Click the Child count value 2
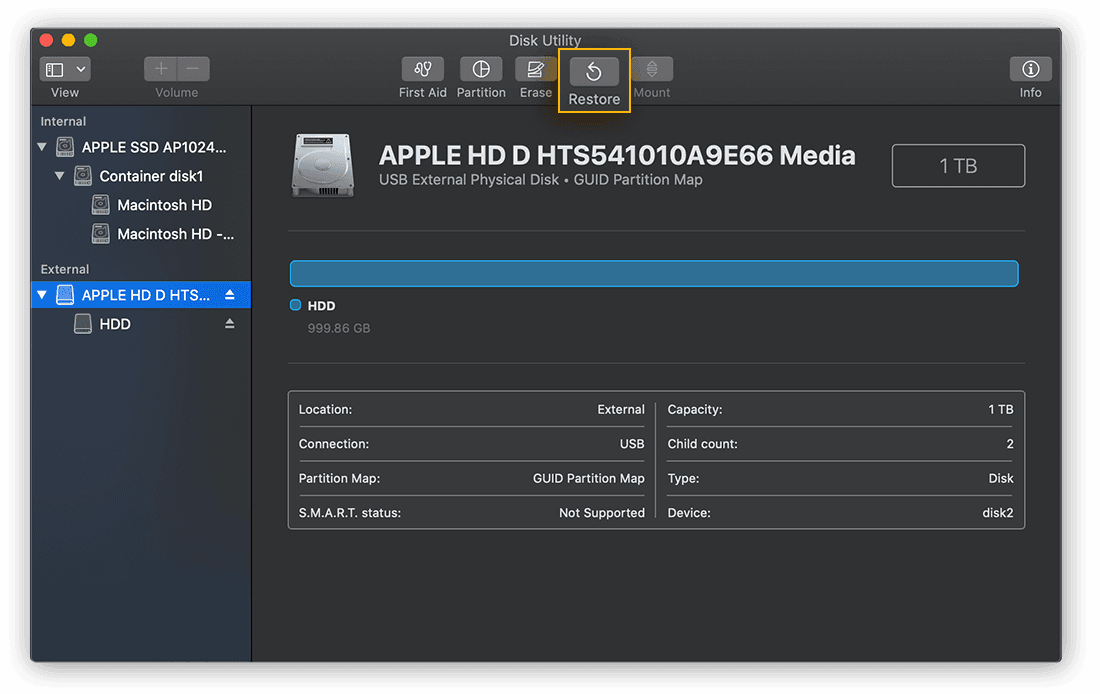The image size is (1100, 694). pos(1010,444)
